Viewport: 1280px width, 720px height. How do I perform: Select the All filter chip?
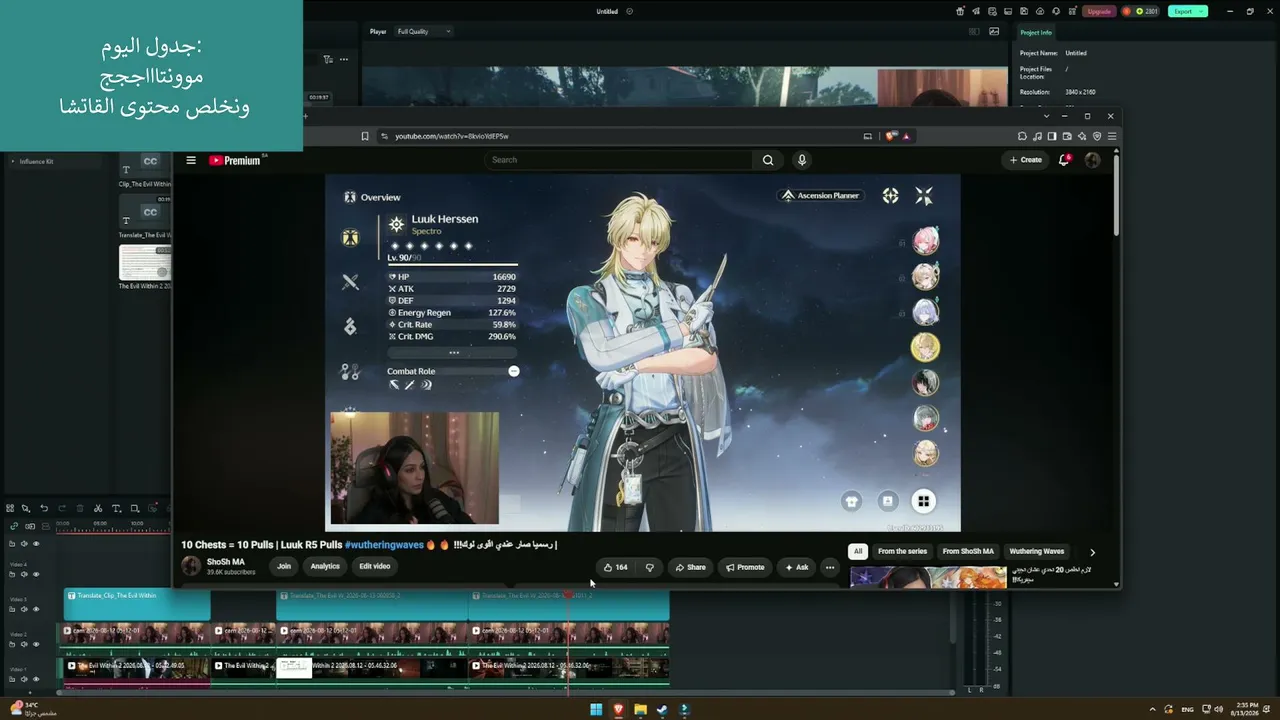click(x=857, y=551)
